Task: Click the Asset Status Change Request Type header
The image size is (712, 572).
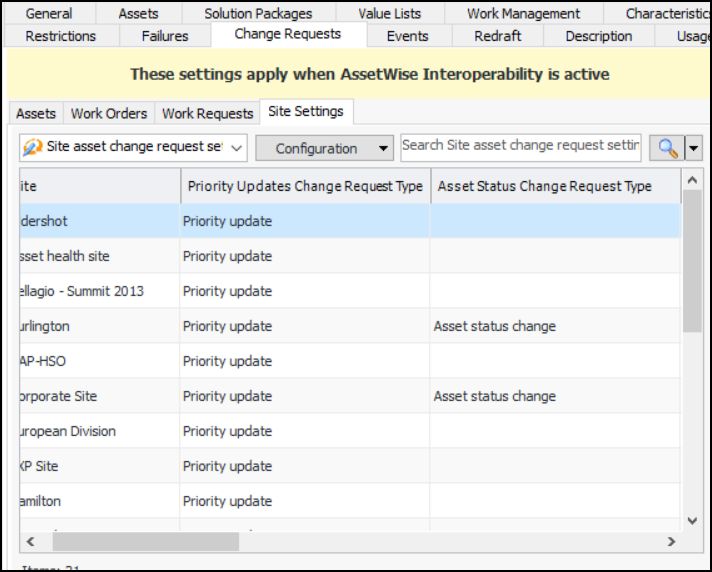Action: (545, 186)
